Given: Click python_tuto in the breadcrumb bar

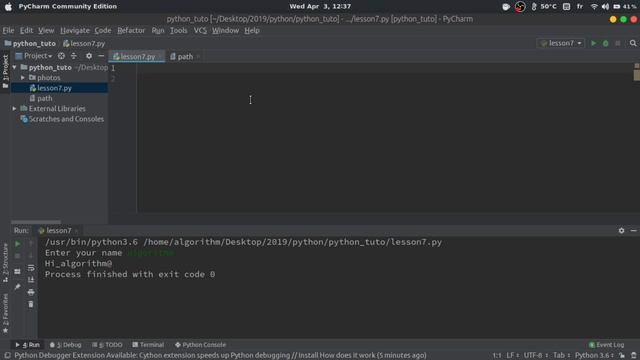Looking at the screenshot, I should click(x=30, y=43).
